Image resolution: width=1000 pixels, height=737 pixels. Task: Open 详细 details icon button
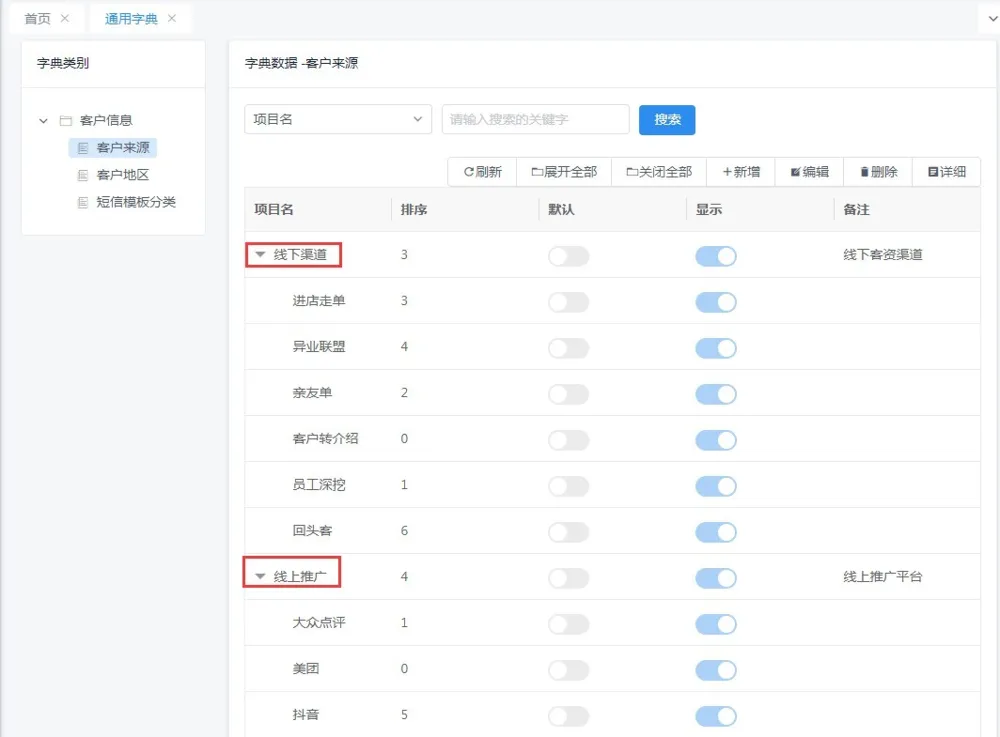tap(946, 172)
